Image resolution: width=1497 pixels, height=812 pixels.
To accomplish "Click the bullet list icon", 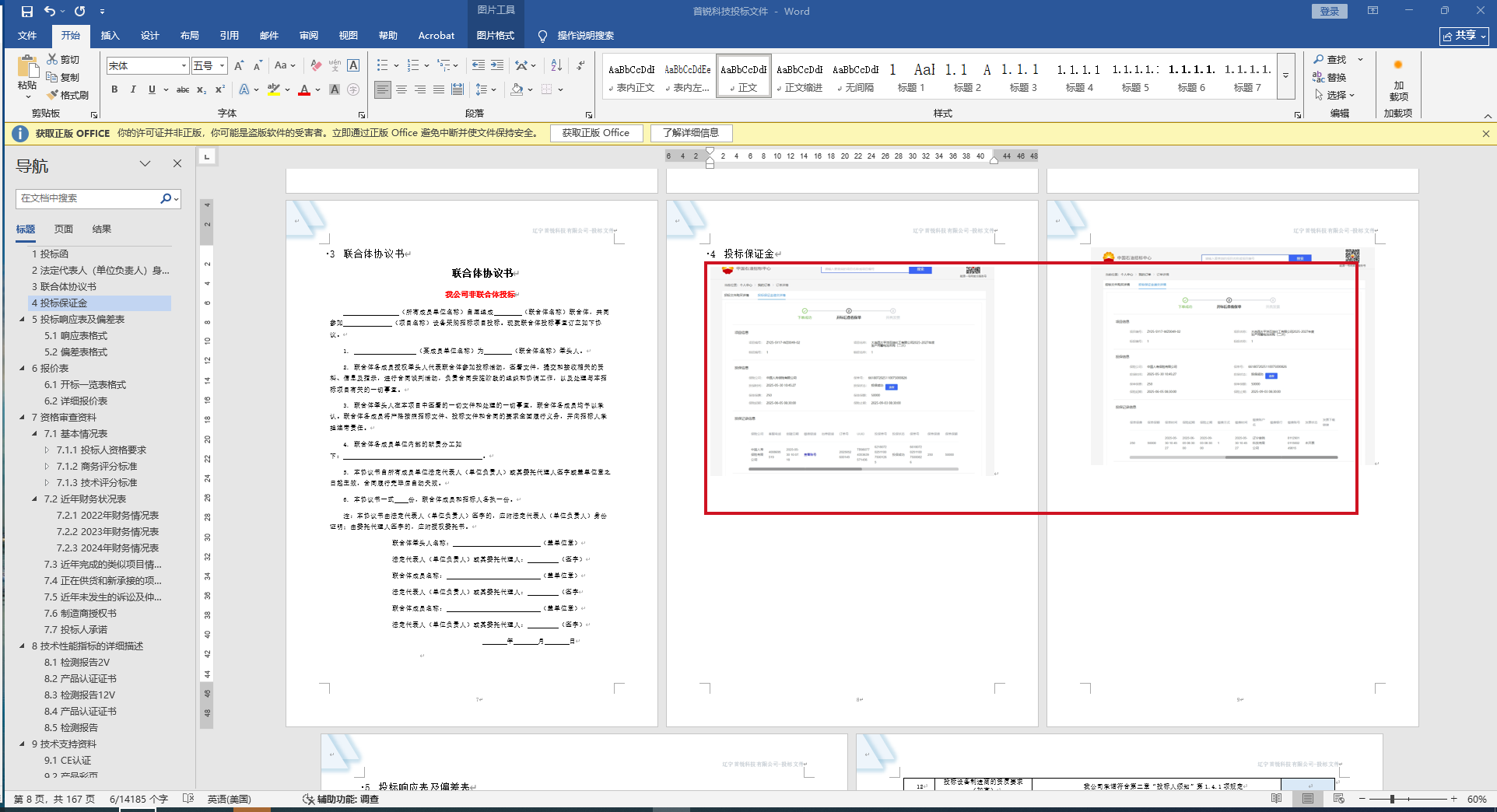I will (382, 65).
